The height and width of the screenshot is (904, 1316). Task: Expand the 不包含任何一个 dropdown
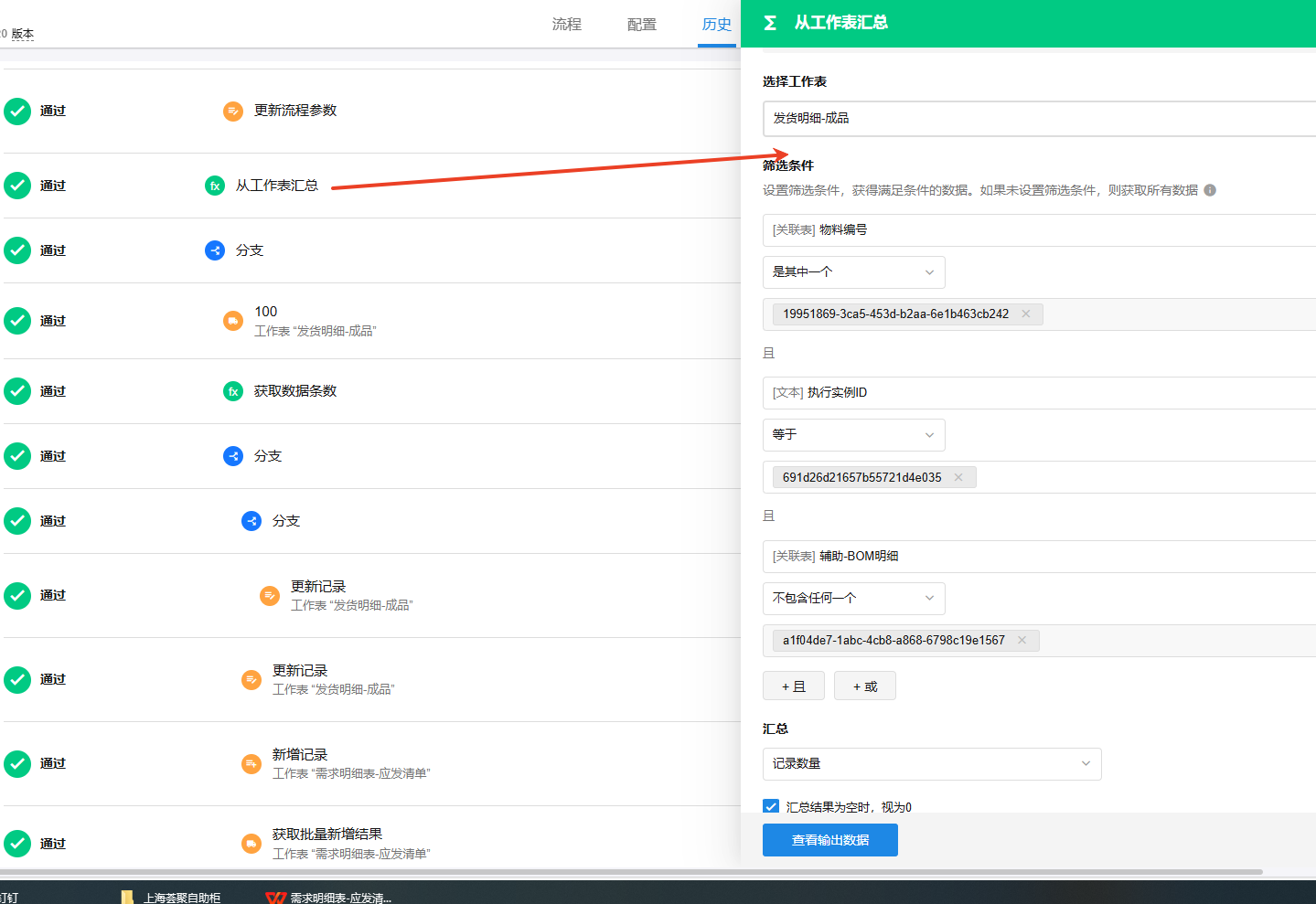pos(853,599)
